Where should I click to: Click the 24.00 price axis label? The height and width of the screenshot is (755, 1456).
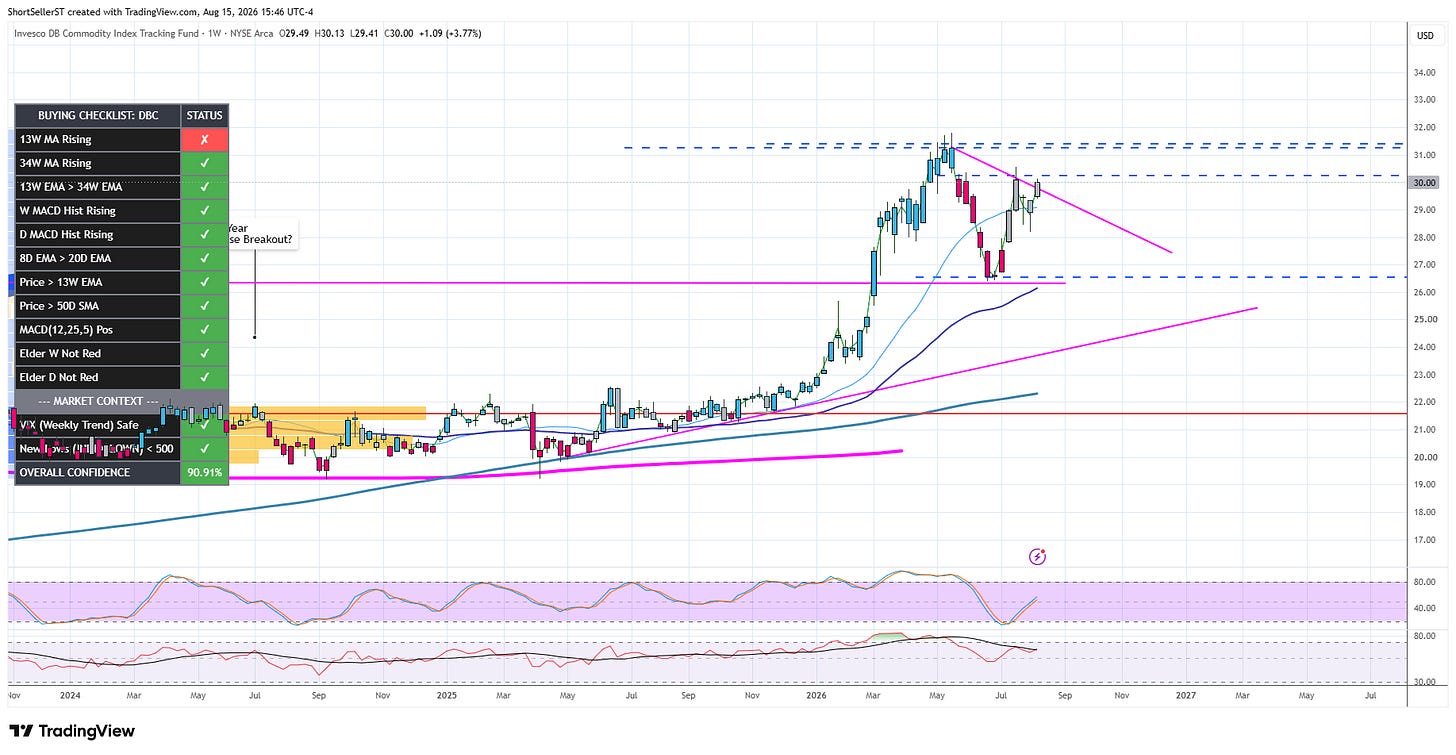pyautogui.click(x=1425, y=348)
